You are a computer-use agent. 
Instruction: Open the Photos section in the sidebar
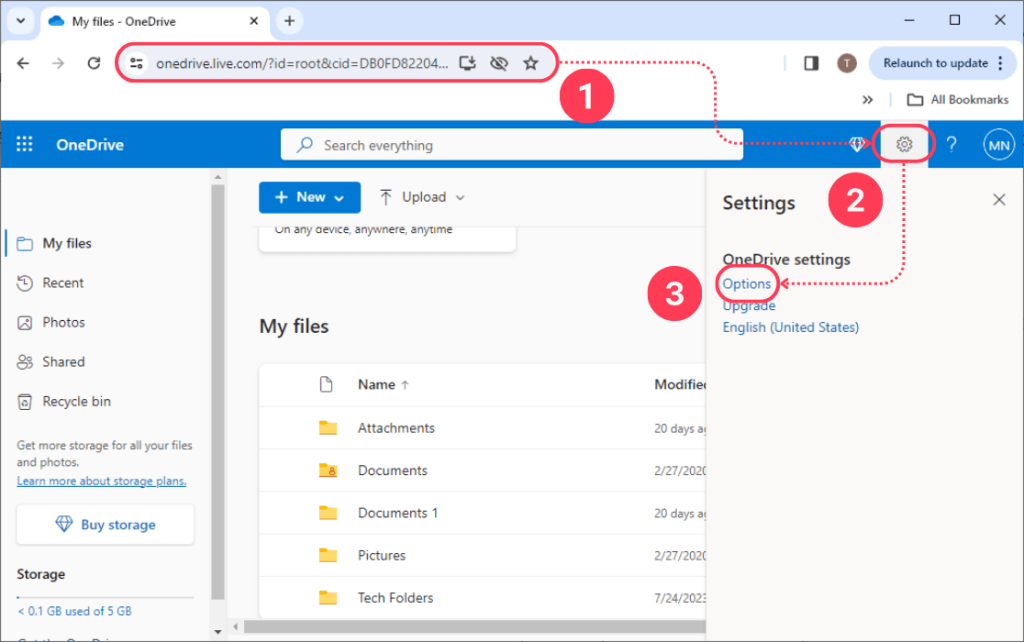62,322
